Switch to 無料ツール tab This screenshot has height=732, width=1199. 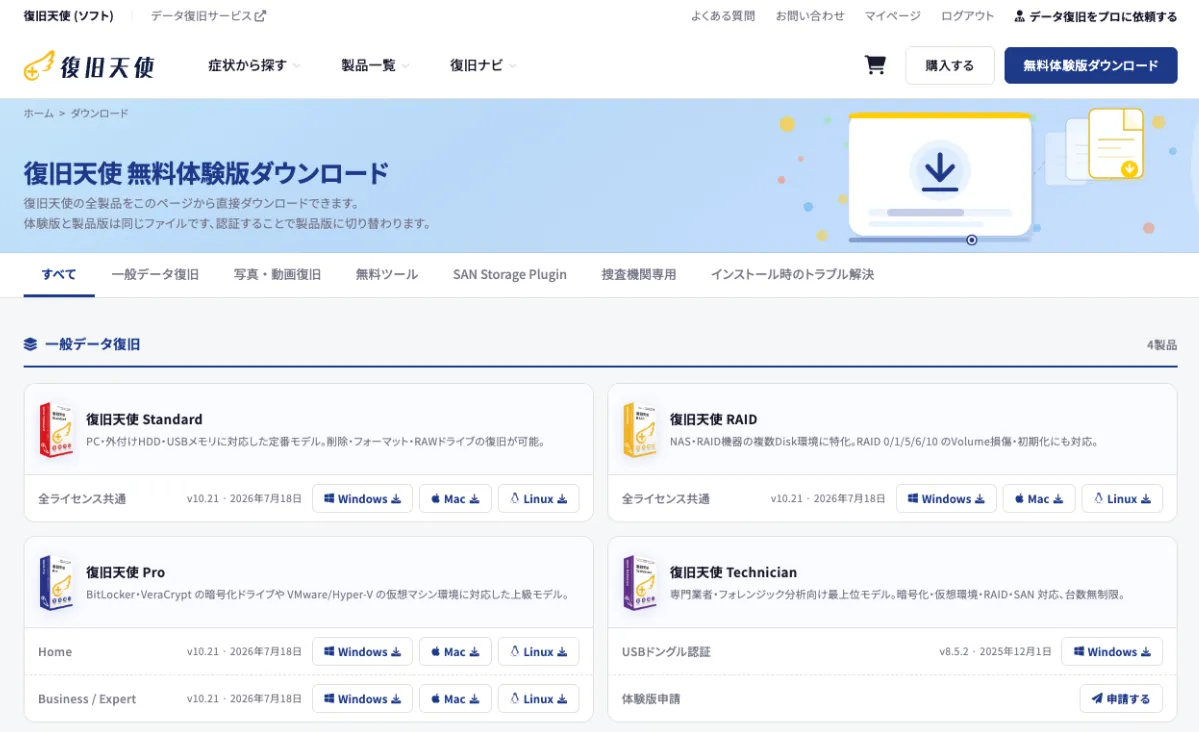[x=386, y=275]
